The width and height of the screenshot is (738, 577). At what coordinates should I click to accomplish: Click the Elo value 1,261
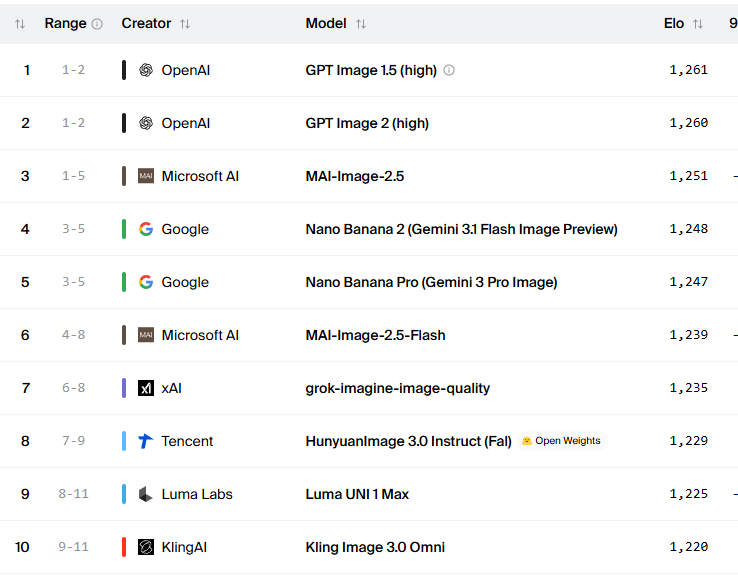(689, 70)
